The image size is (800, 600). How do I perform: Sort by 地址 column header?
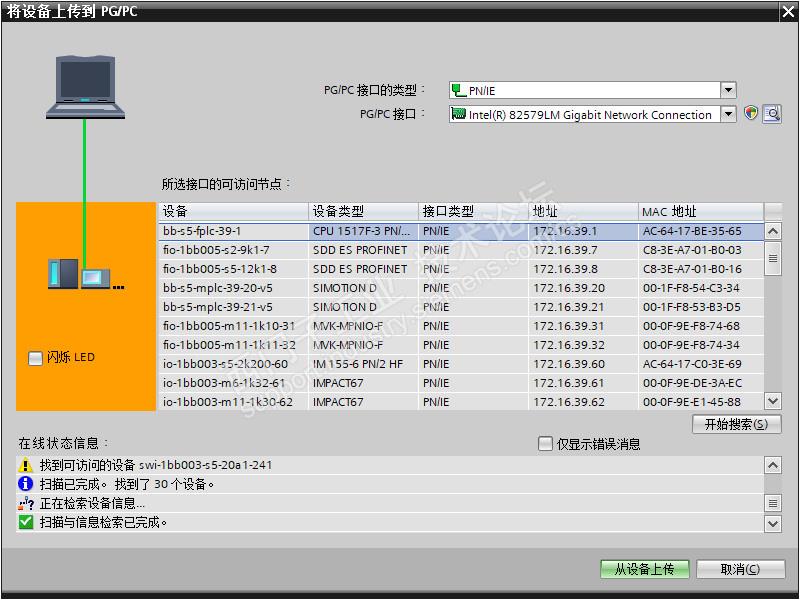pos(583,211)
